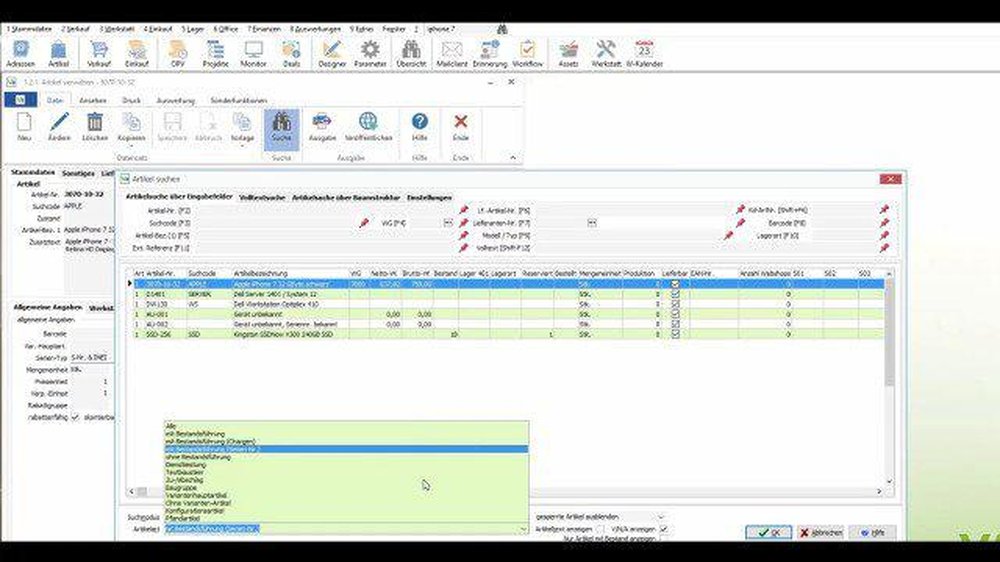Toggle the Lieferbar checkbox in the Dell Server row
Viewport: 1000px width, 562px height.
[675, 294]
